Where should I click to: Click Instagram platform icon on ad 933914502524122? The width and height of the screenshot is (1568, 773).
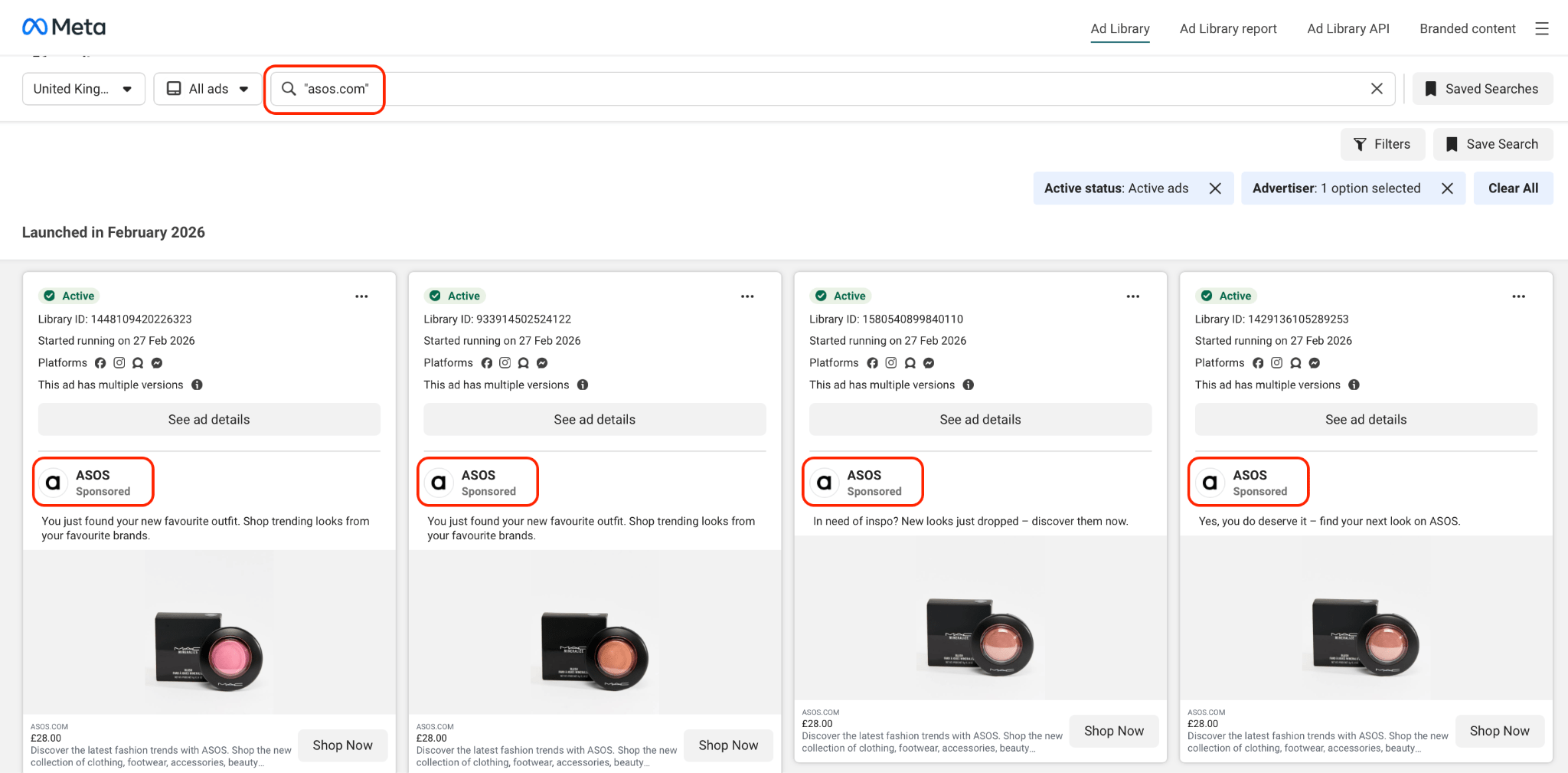point(505,363)
